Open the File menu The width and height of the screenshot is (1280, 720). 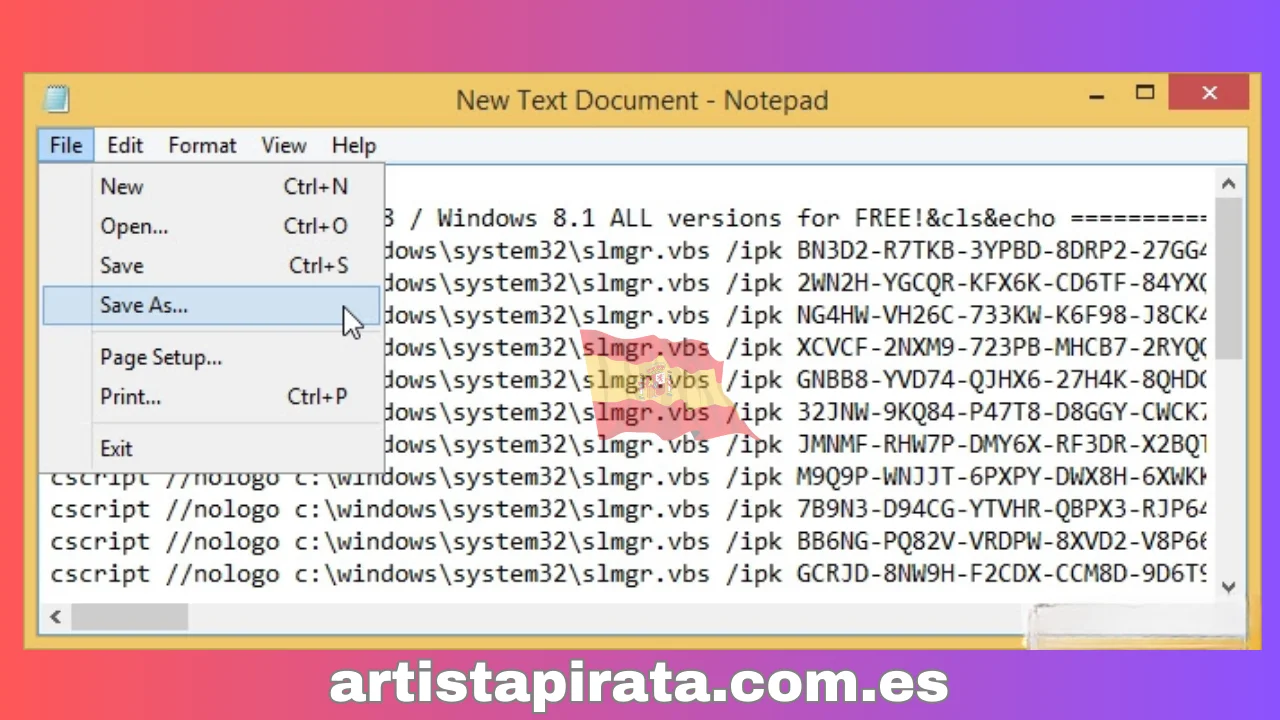pyautogui.click(x=66, y=145)
